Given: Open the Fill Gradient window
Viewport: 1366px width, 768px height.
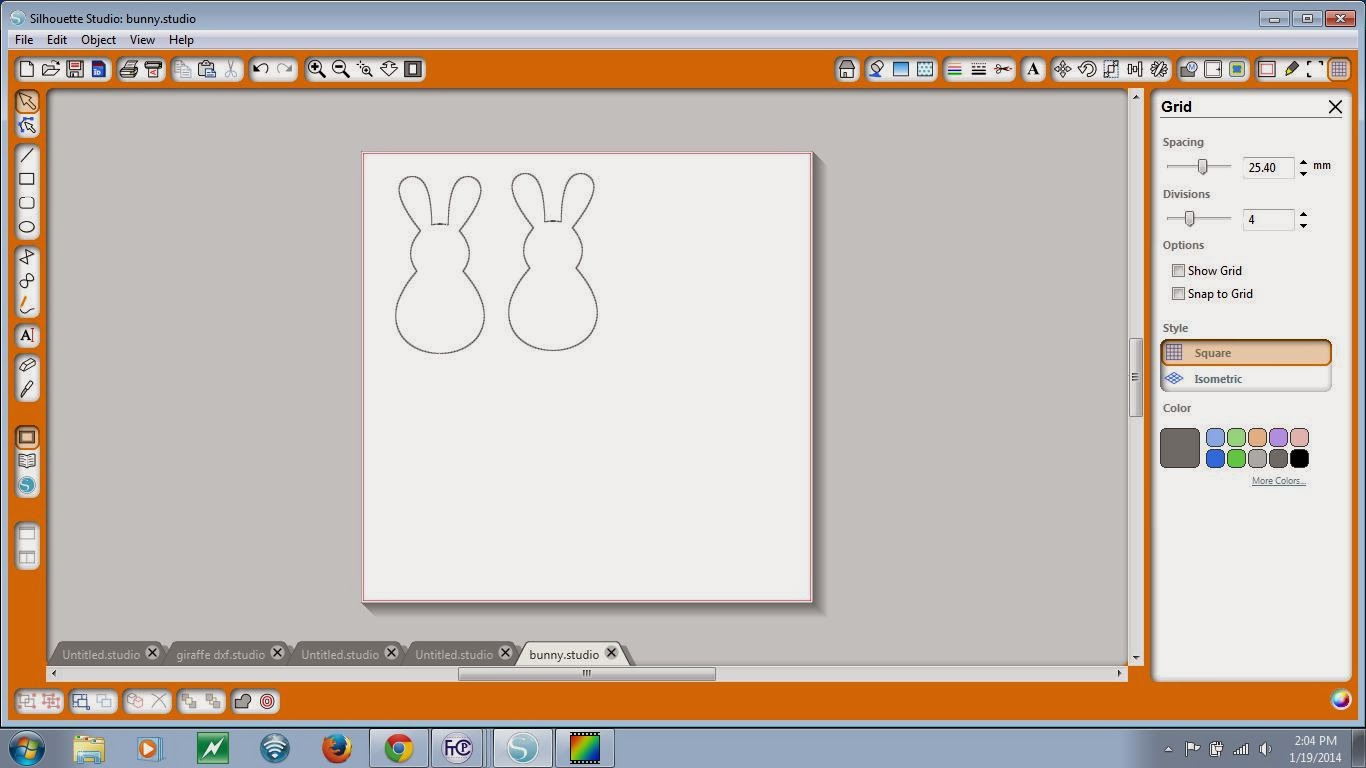Looking at the screenshot, I should (x=901, y=69).
